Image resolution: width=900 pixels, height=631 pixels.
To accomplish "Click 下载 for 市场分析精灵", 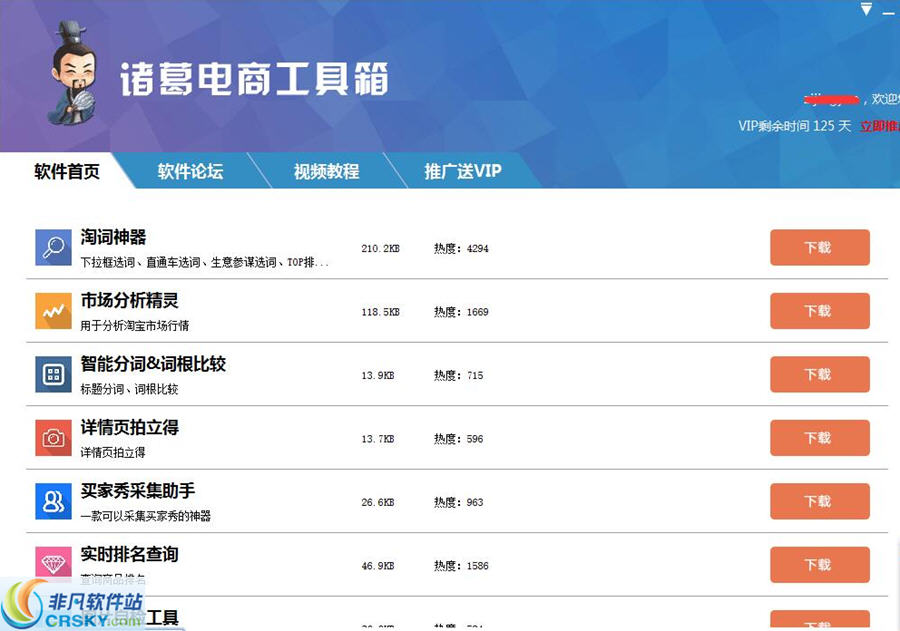I will [x=820, y=311].
